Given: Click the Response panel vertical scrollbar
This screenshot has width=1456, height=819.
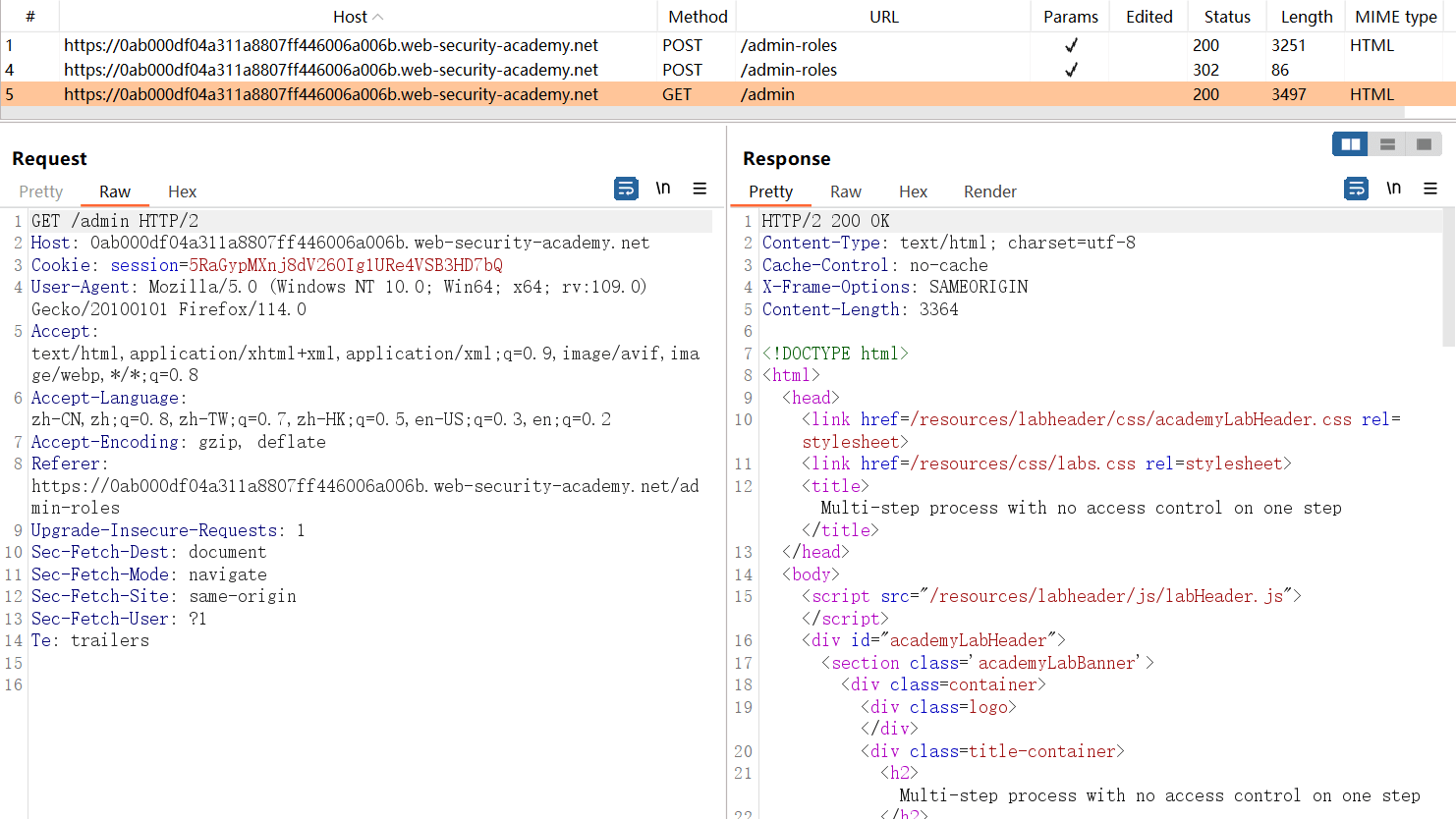Looking at the screenshot, I should (1448, 277).
